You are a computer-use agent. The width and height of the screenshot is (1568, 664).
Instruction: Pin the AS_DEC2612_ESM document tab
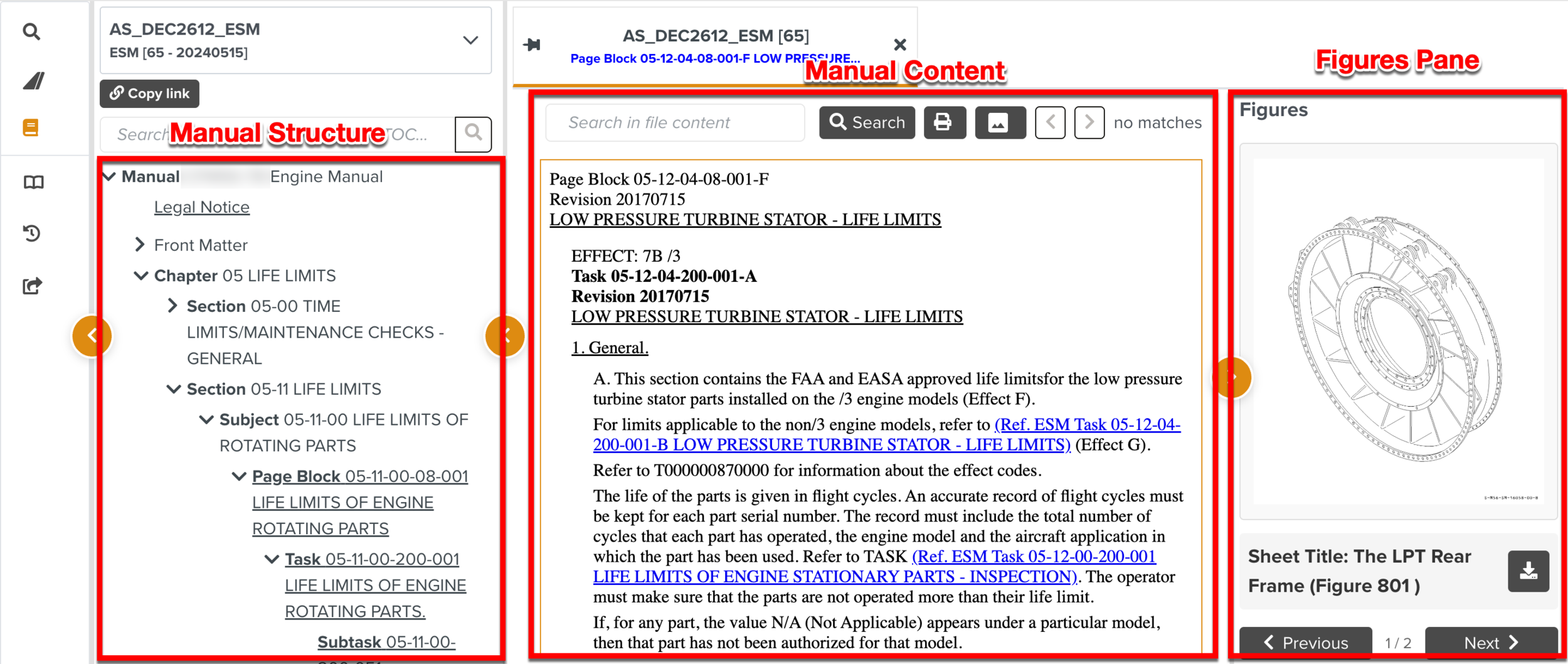point(532,44)
